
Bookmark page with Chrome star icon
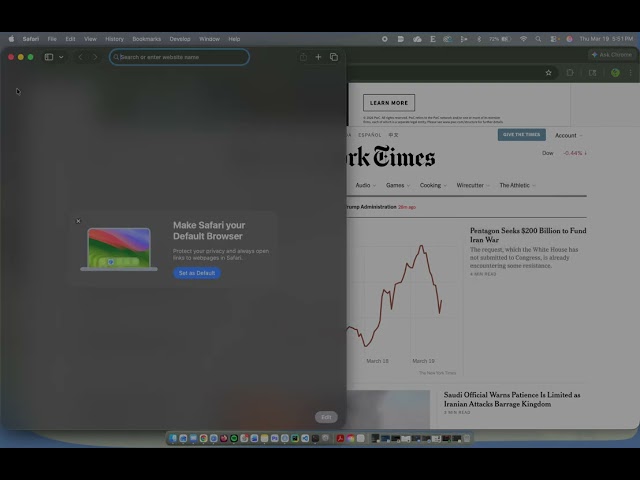(x=549, y=73)
